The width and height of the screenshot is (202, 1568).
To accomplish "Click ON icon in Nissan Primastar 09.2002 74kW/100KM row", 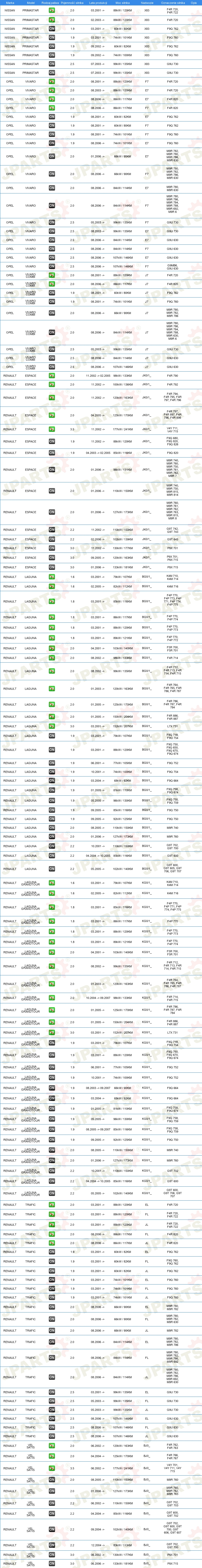I will point(52,55).
